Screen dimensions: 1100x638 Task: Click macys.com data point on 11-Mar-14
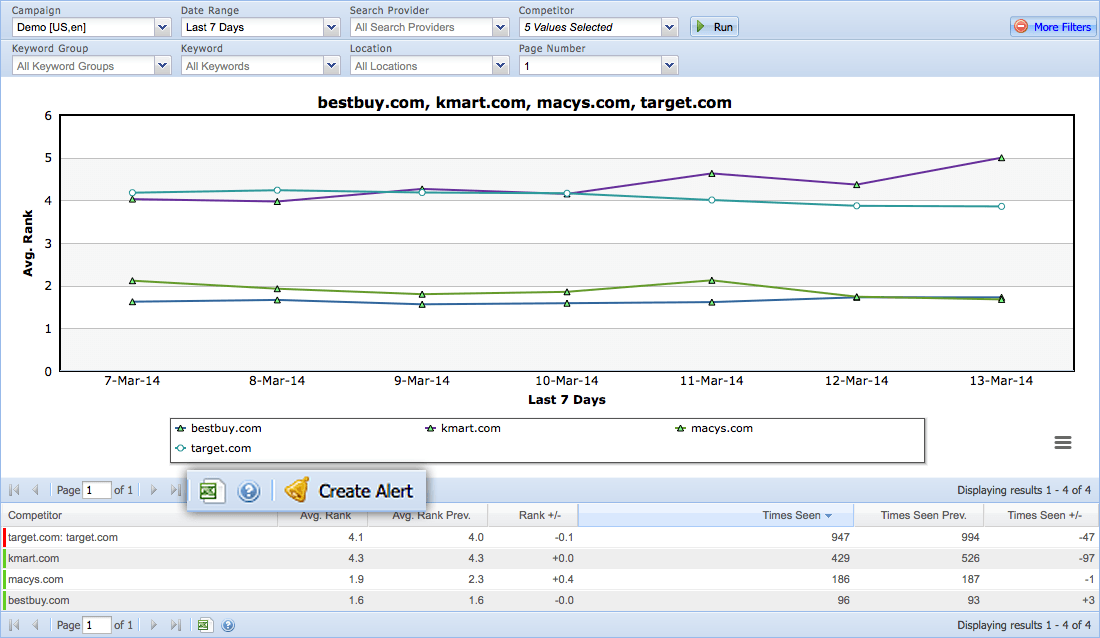click(x=711, y=281)
